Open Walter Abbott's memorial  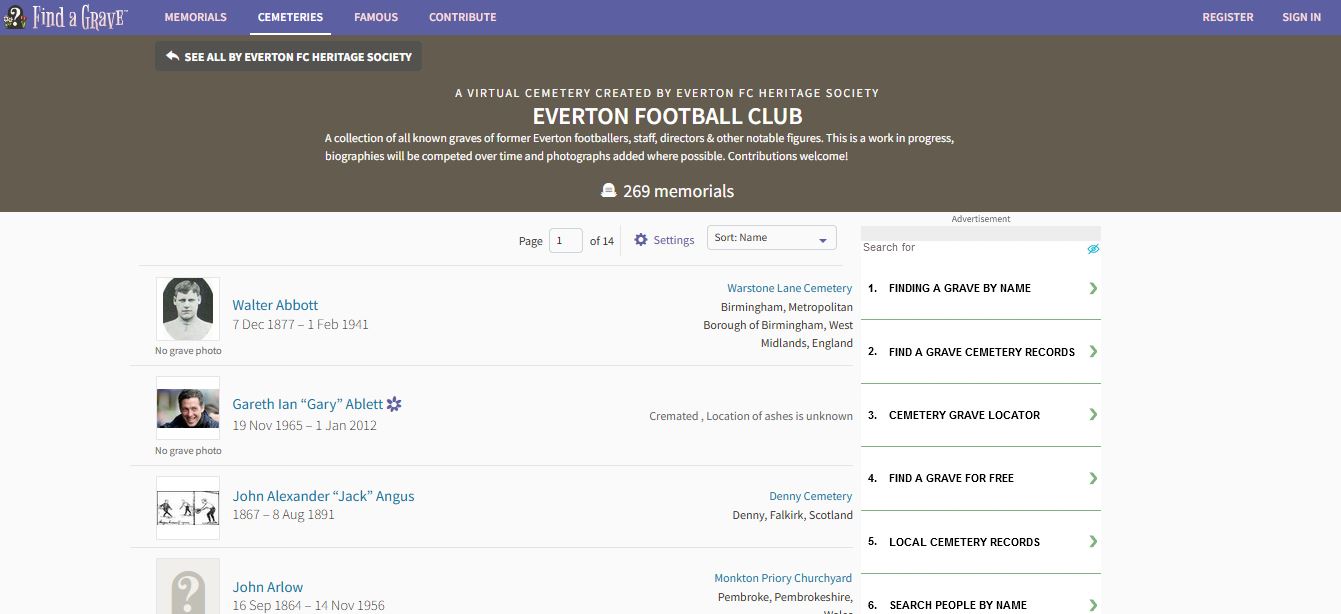click(275, 305)
